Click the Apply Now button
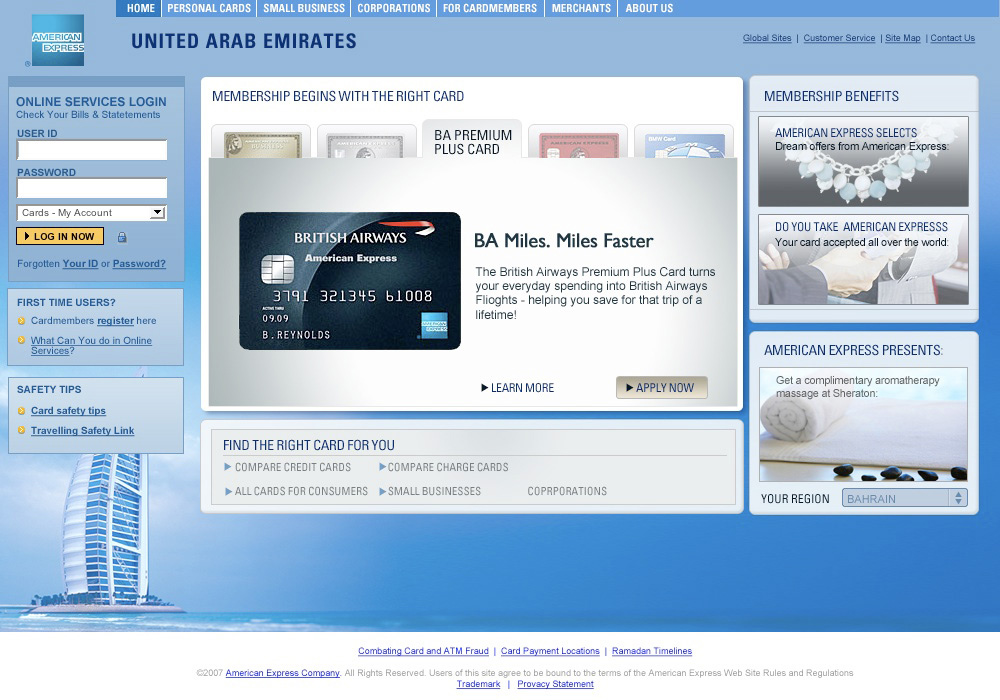Viewport: 1000px width, 700px height. coord(661,388)
